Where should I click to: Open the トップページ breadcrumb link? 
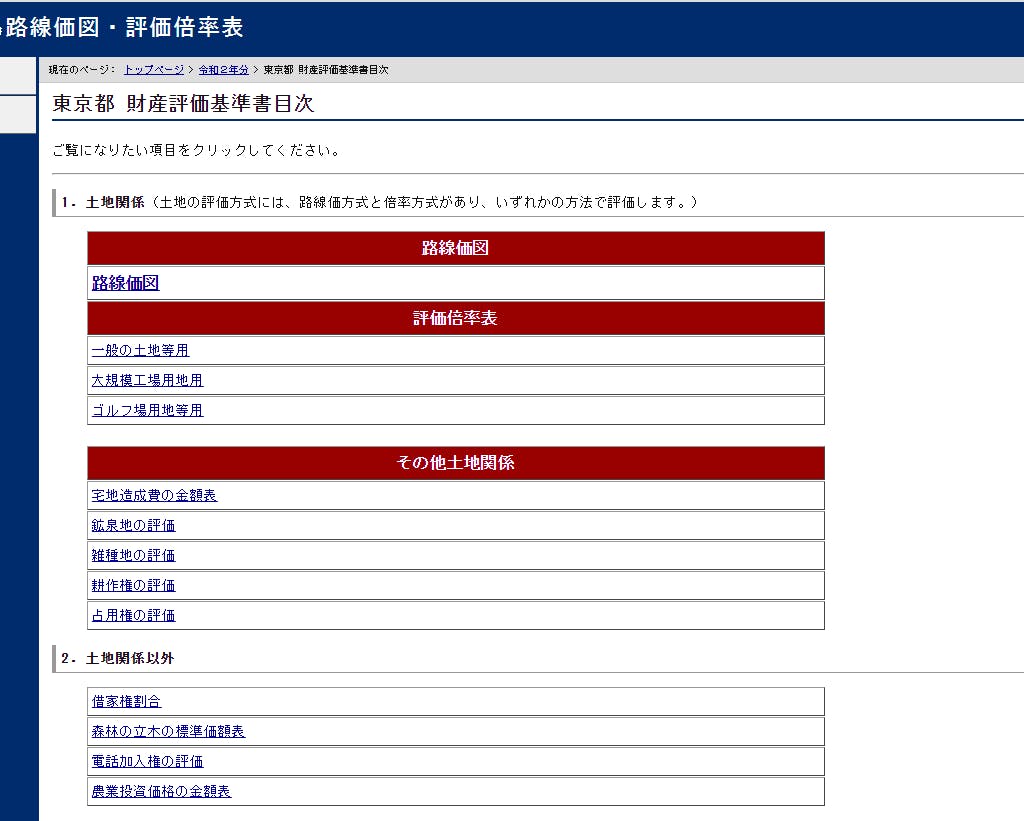click(153, 70)
